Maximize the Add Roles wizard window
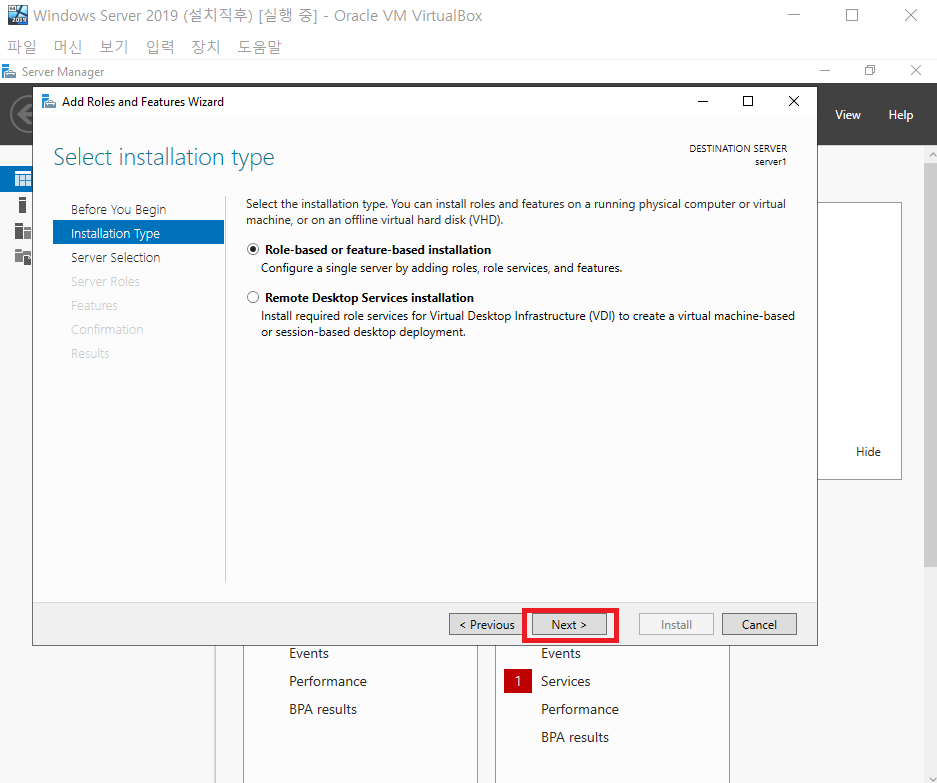Image resolution: width=937 pixels, height=783 pixels. [x=748, y=101]
